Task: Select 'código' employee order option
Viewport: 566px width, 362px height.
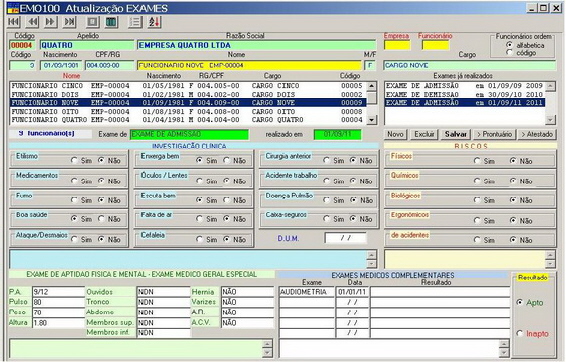Action: [510, 53]
